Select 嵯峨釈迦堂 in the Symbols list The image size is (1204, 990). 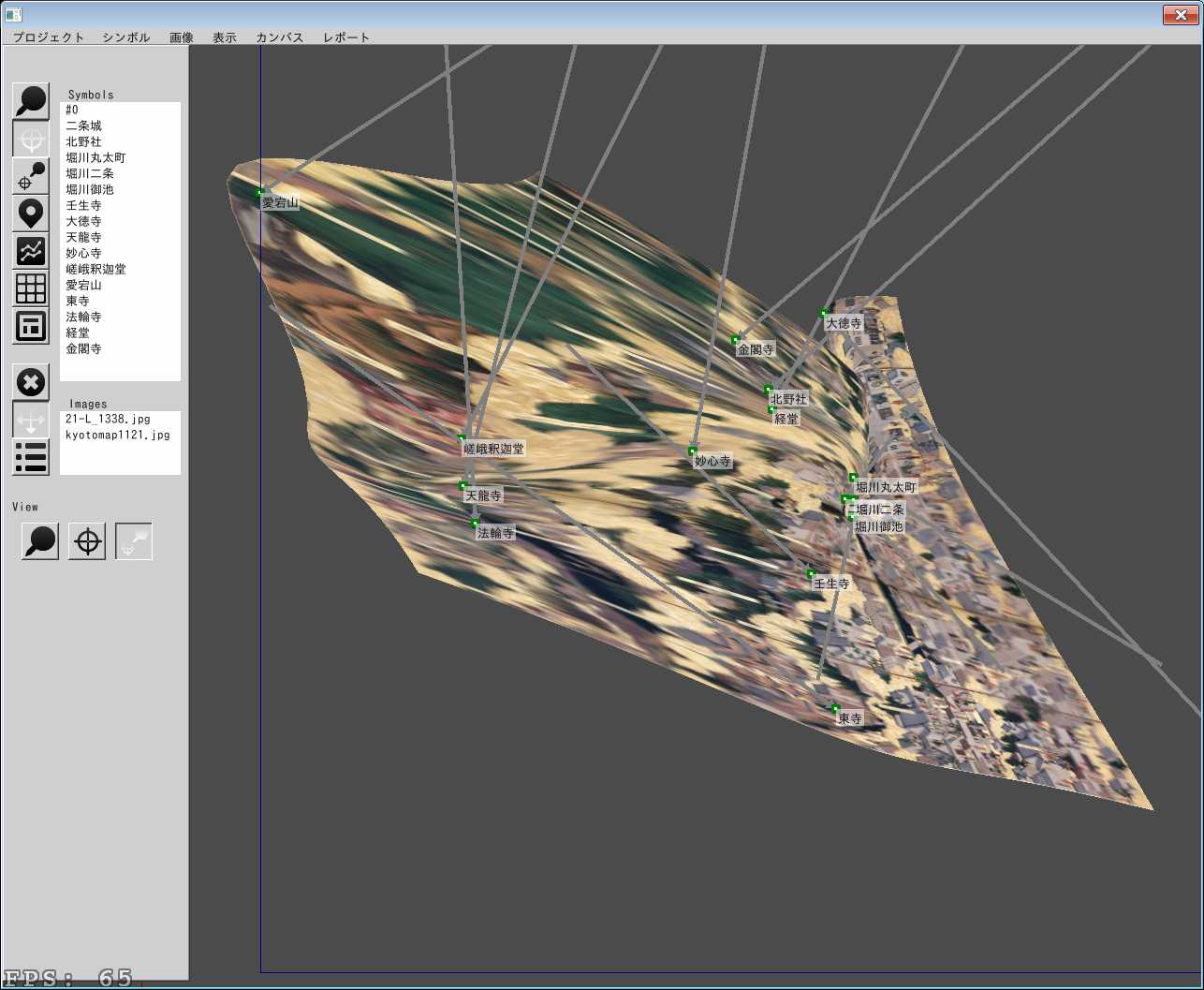120,269
